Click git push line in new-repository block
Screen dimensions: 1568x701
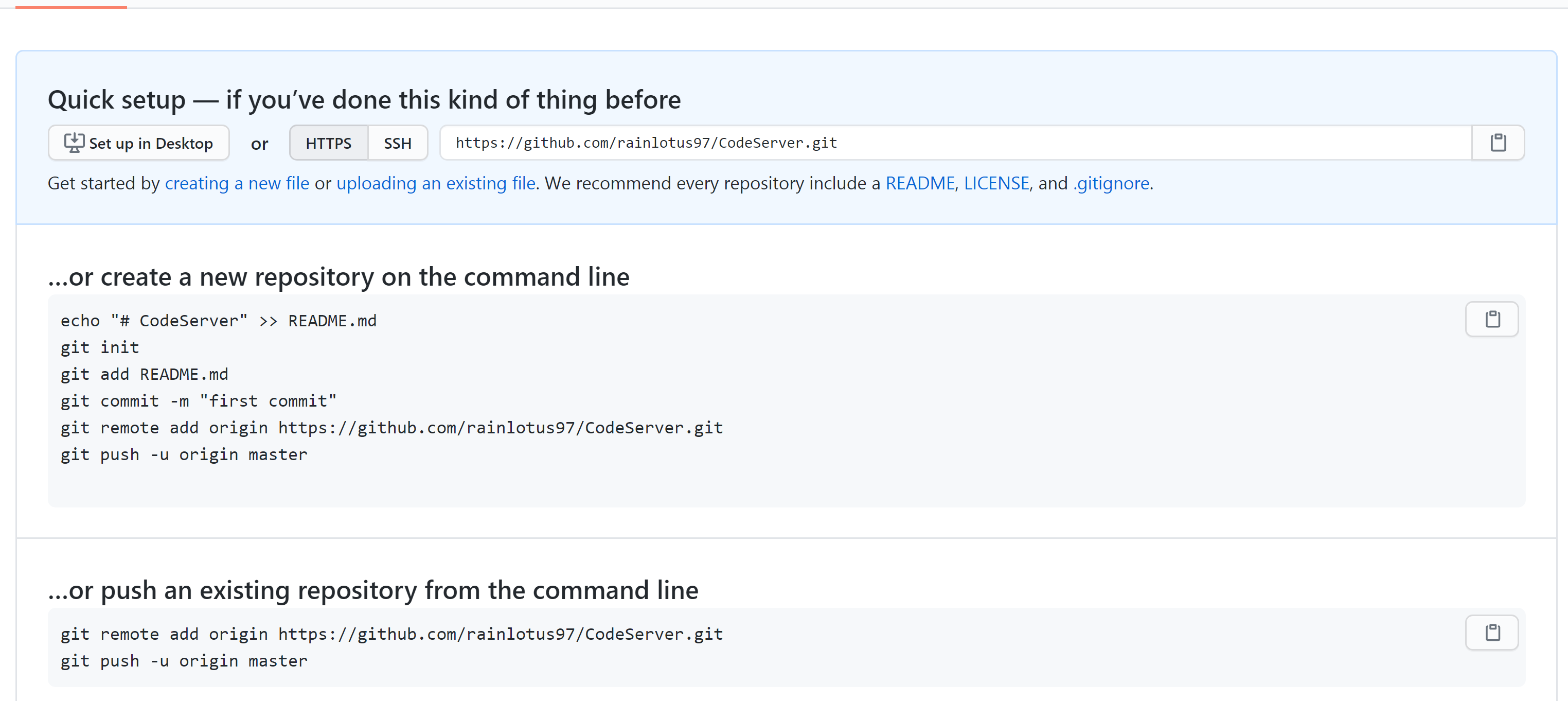[184, 455]
